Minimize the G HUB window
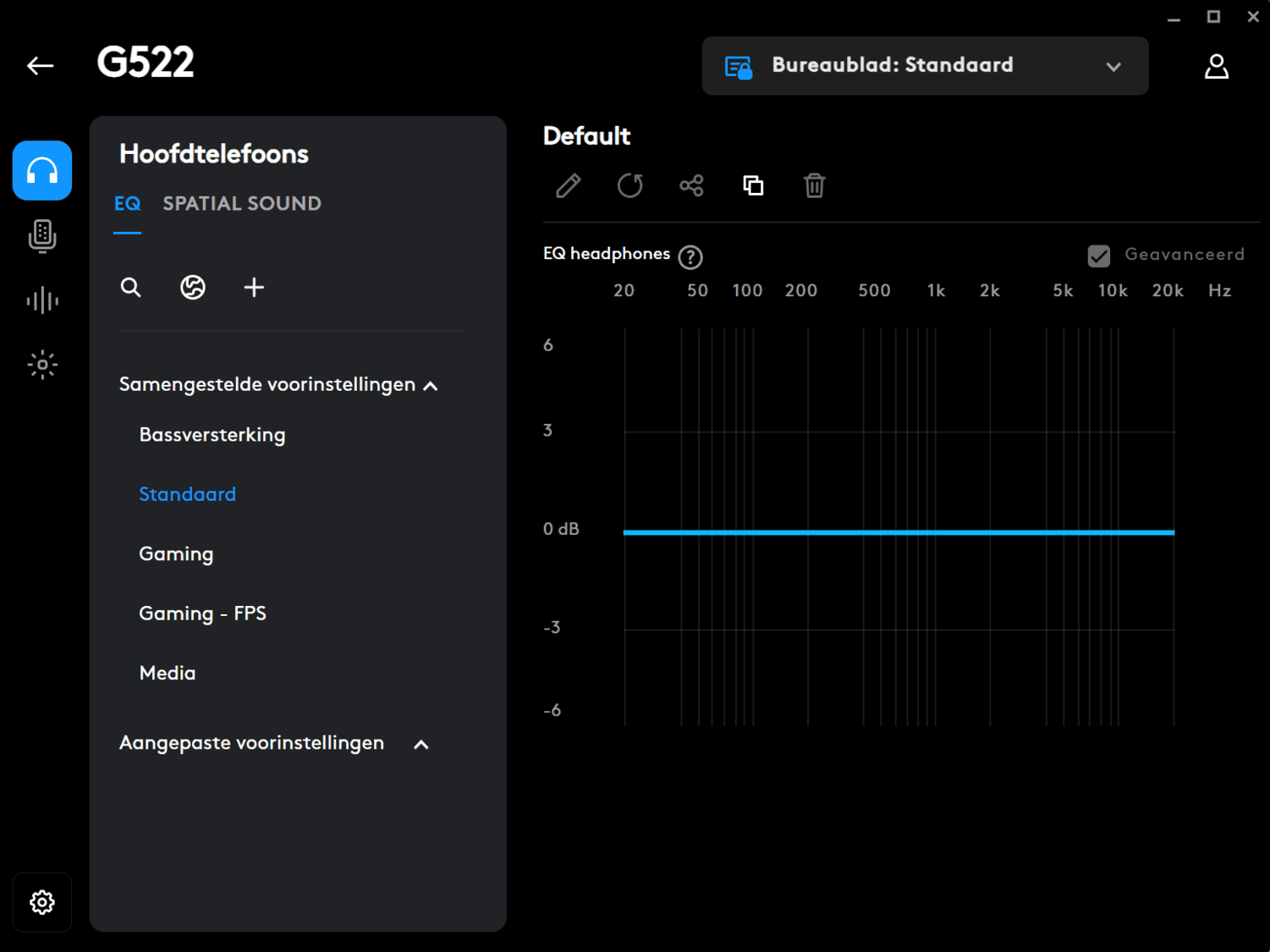The image size is (1270, 952). click(x=1174, y=18)
